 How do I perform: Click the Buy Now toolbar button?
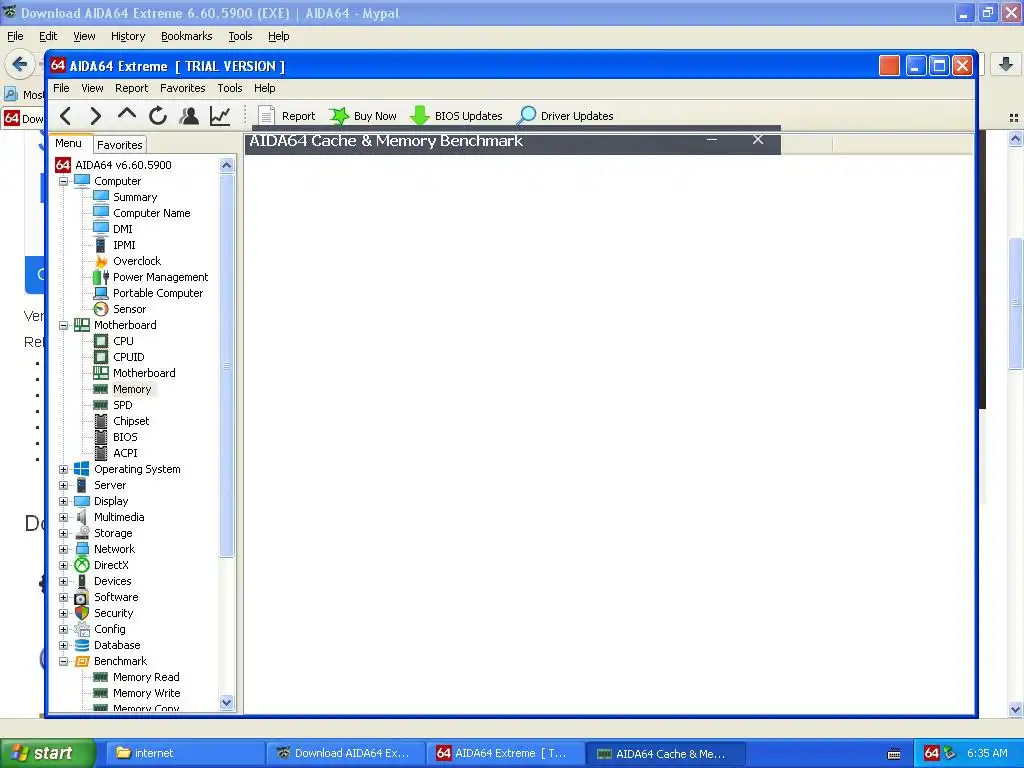[x=363, y=116]
